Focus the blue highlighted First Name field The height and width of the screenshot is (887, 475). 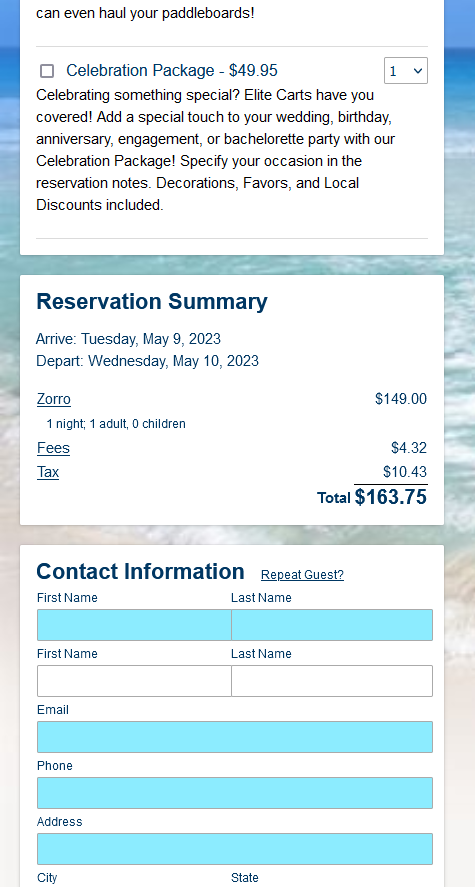tap(134, 625)
